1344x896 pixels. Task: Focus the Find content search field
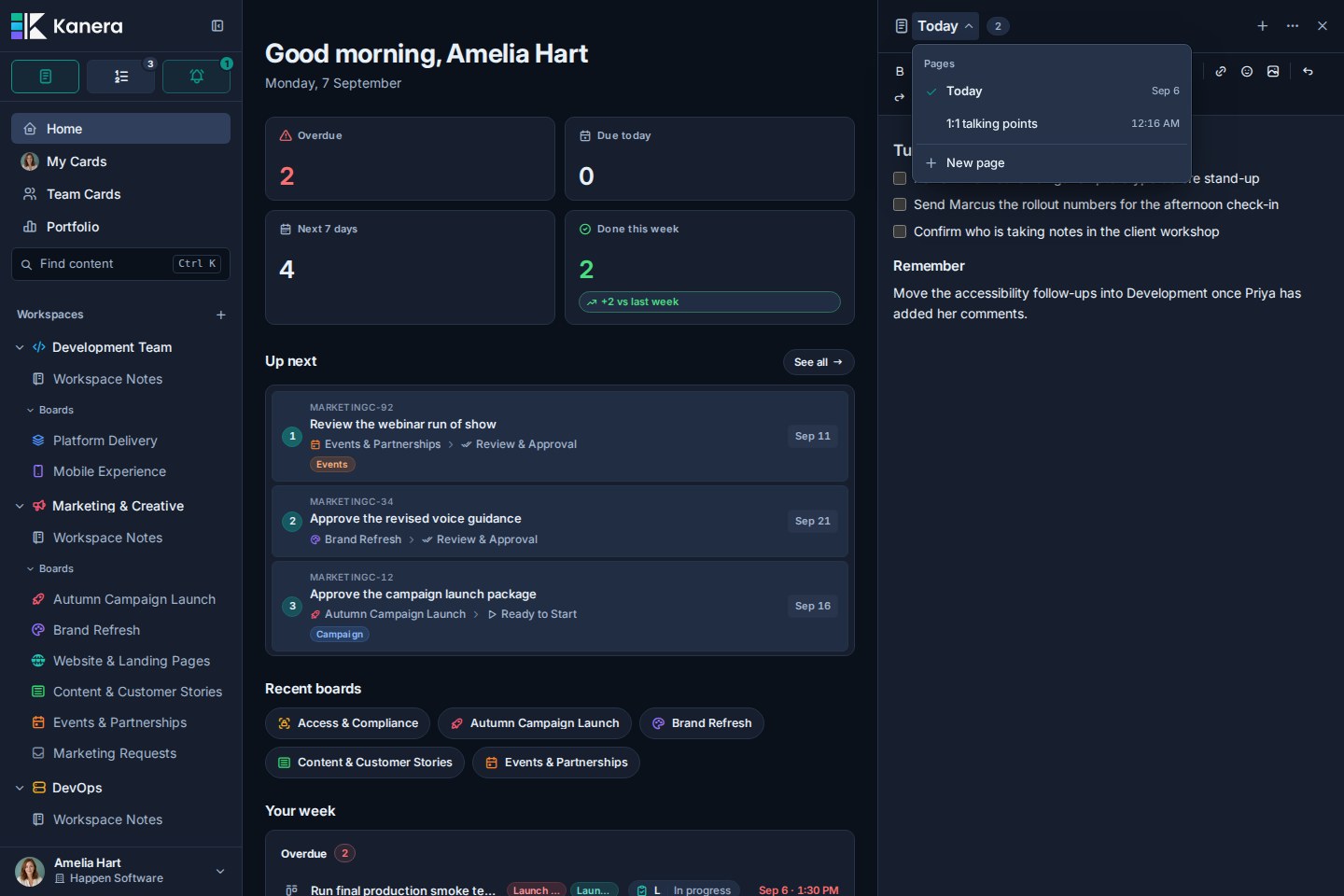[121, 264]
